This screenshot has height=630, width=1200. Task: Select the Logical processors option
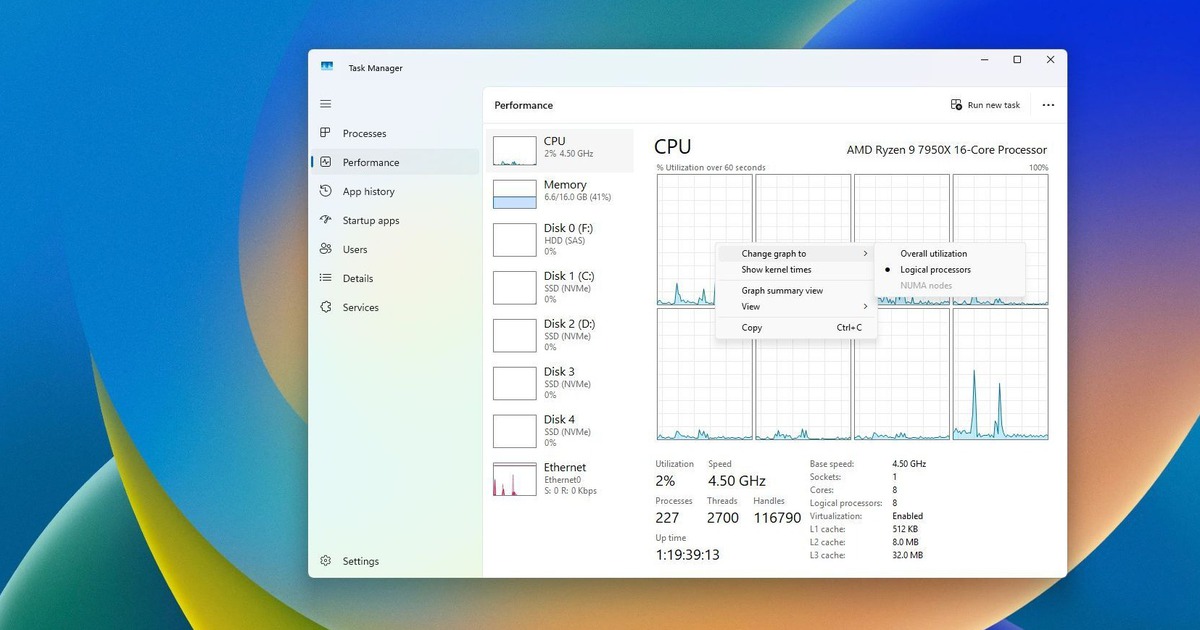pyautogui.click(x=935, y=270)
